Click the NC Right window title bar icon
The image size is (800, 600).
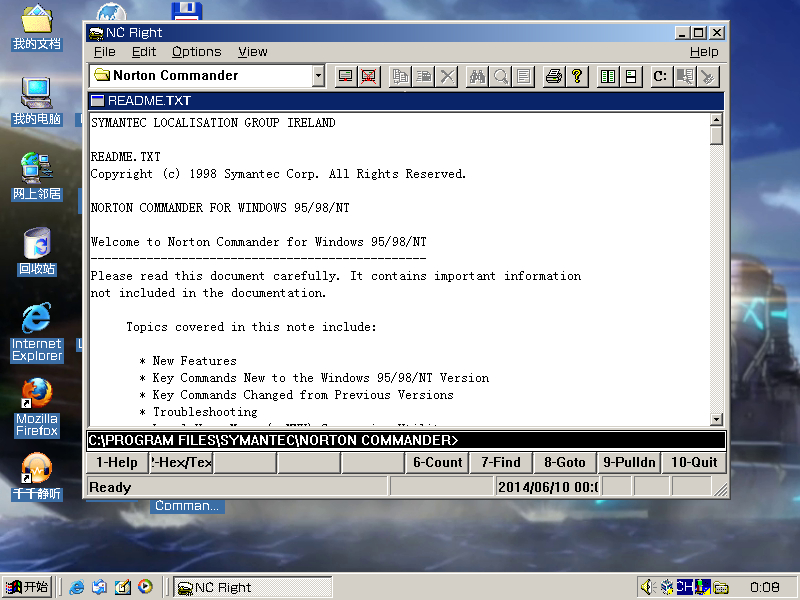coord(96,33)
